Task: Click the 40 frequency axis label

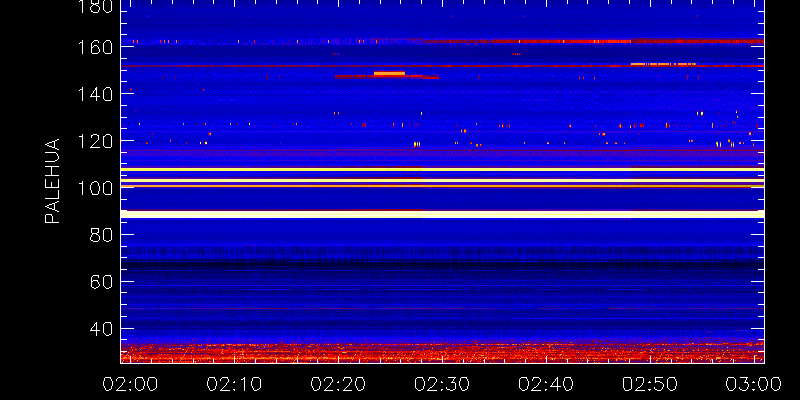Action: (102, 329)
